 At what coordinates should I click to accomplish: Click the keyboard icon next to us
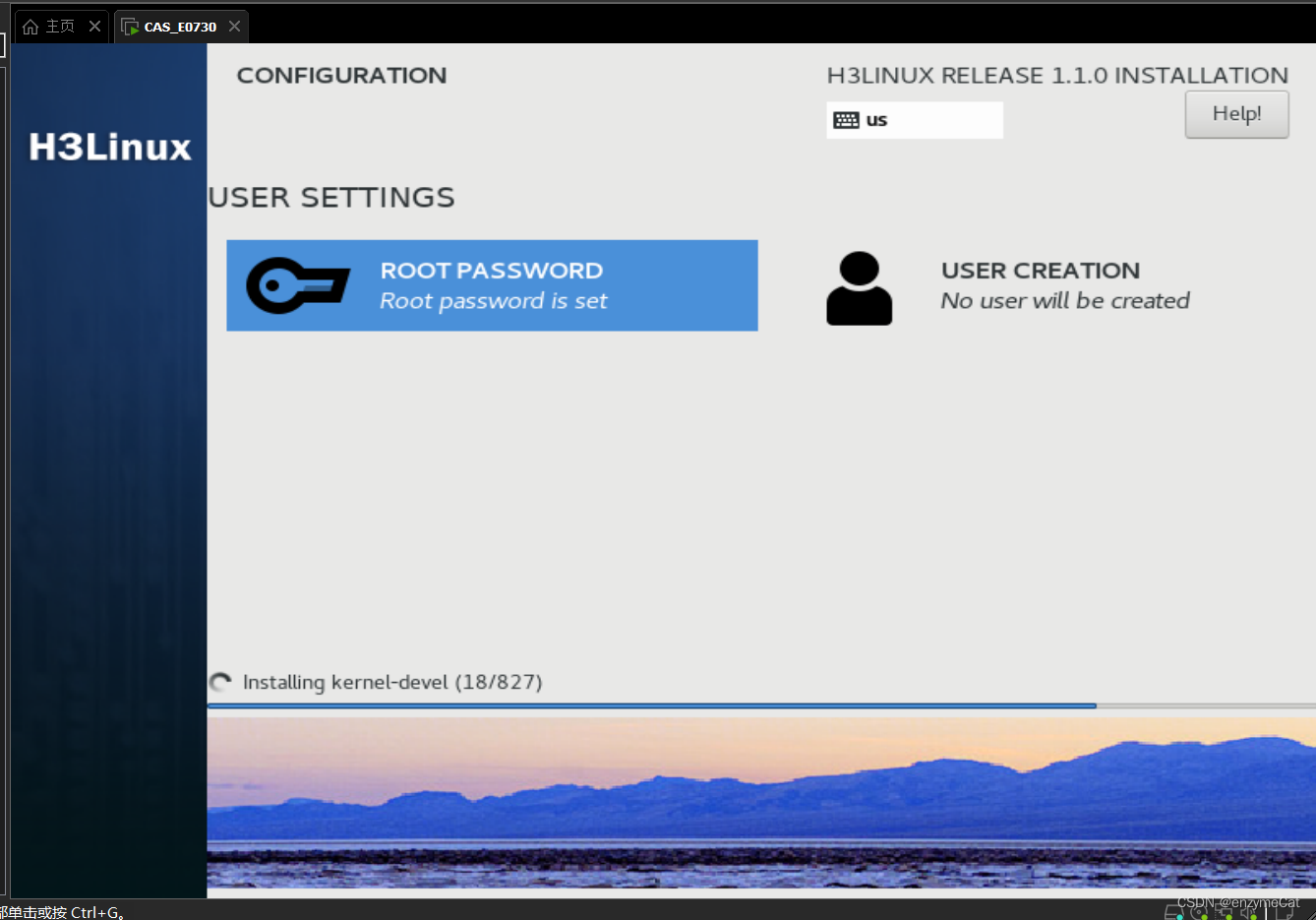(846, 120)
